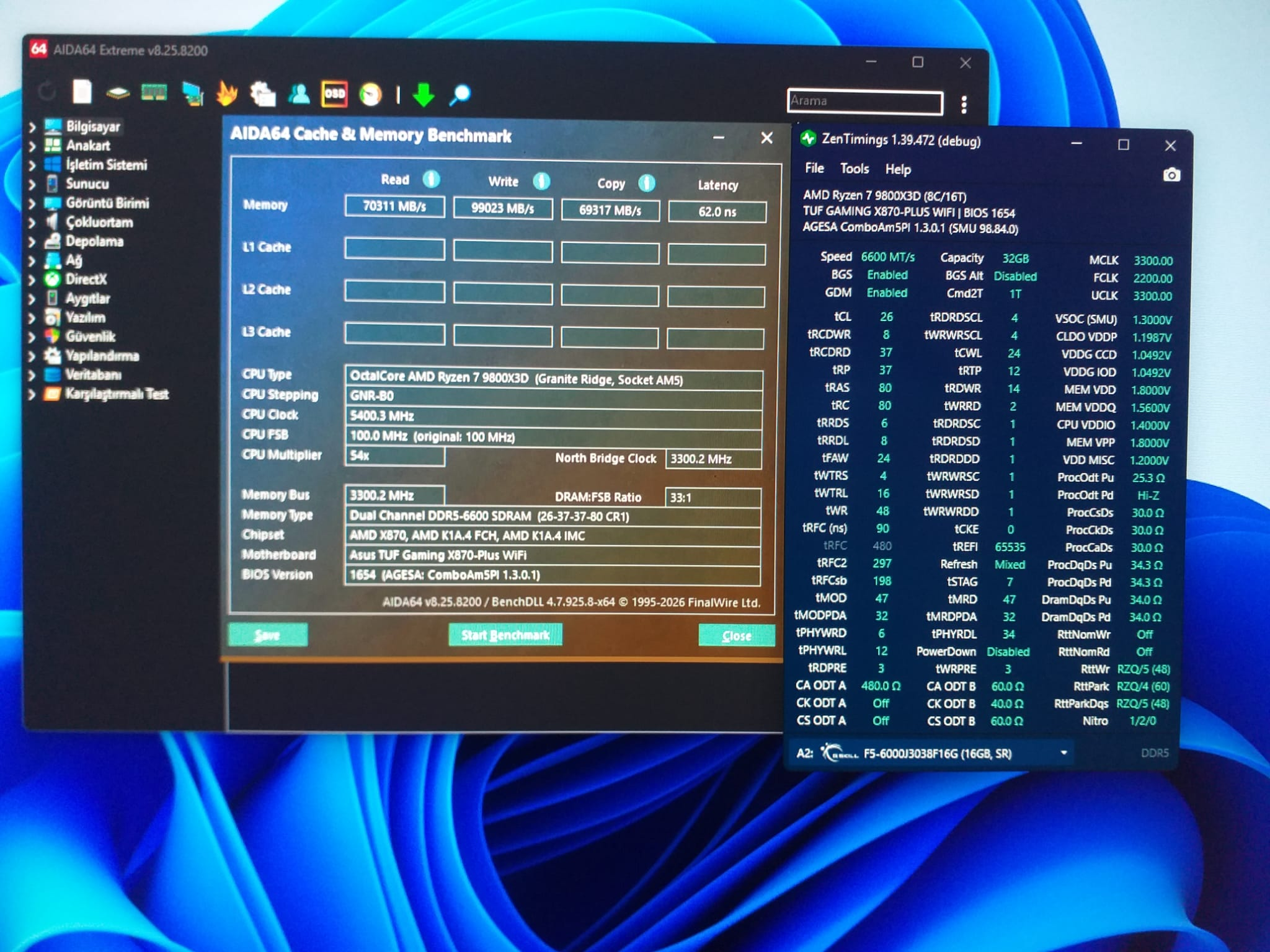The image size is (1270, 952).
Task: Take a ZenTimings screenshot with camera icon
Action: pyautogui.click(x=1171, y=175)
